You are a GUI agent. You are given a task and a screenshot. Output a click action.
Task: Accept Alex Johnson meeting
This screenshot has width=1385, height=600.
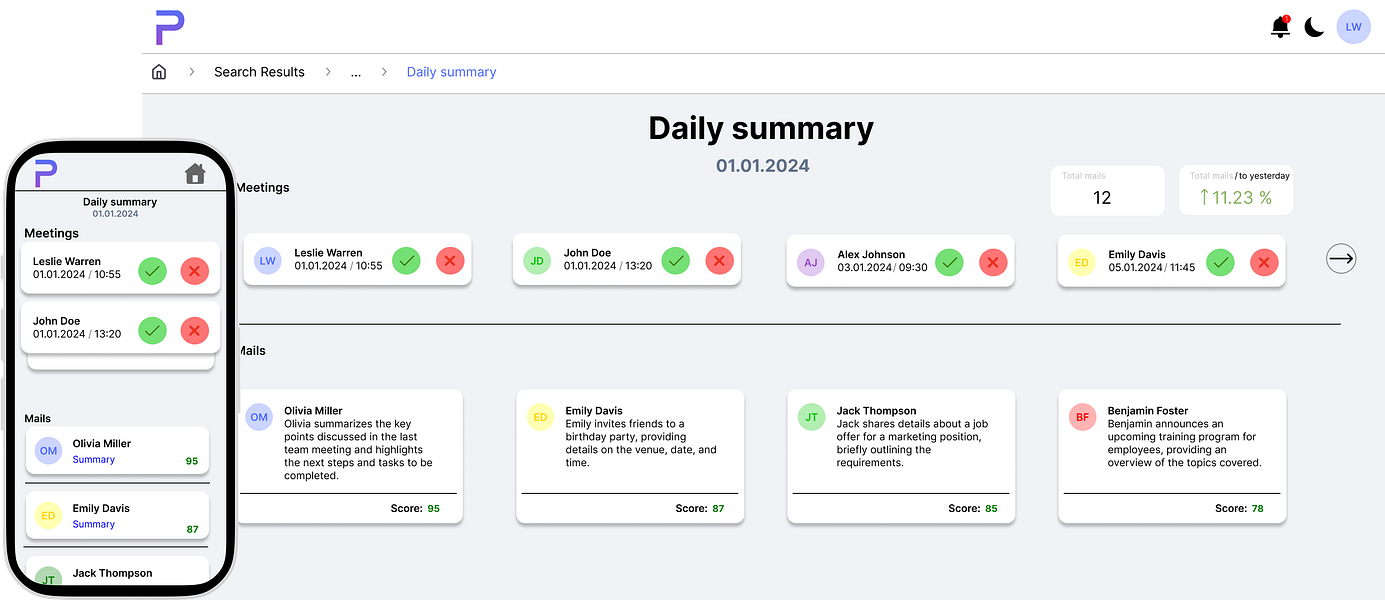pos(949,263)
